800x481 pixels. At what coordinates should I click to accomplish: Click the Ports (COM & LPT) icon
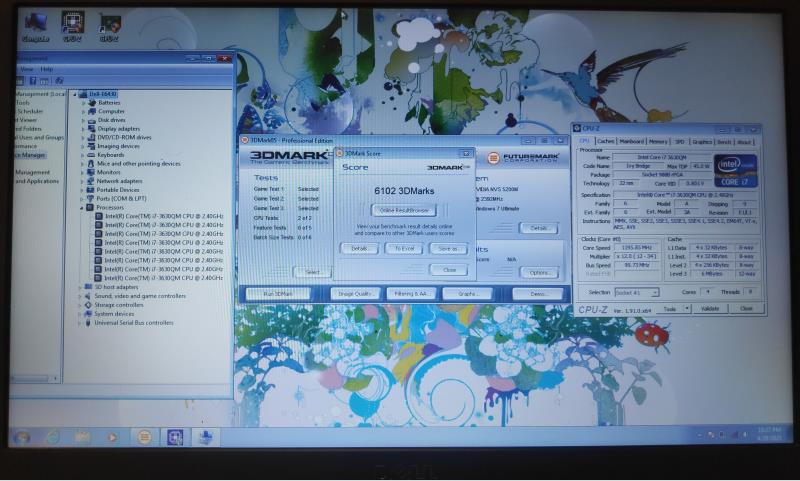[x=92, y=198]
